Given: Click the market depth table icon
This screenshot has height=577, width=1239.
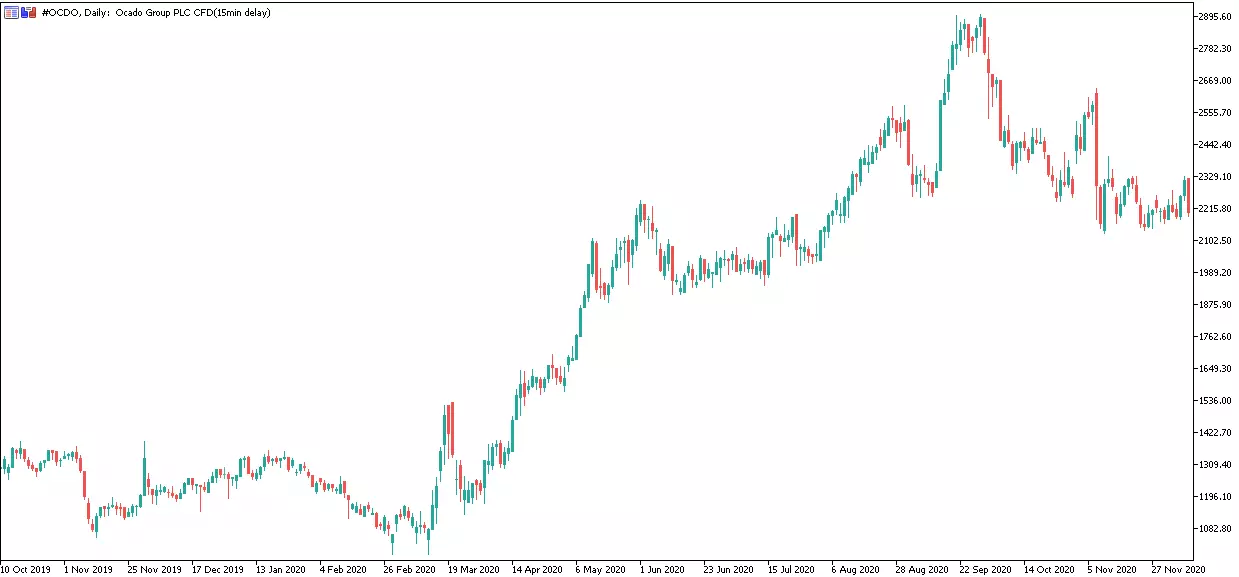Looking at the screenshot, I should pyautogui.click(x=11, y=12).
